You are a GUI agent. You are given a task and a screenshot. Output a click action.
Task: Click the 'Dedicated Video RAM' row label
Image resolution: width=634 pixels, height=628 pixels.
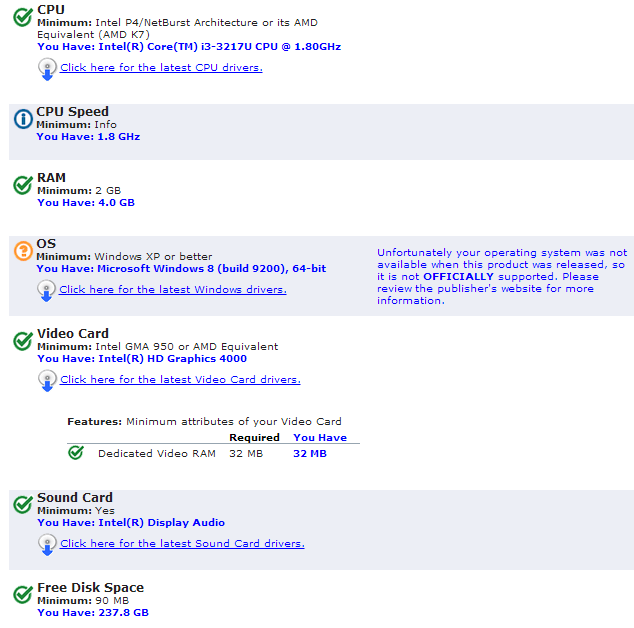point(157,454)
